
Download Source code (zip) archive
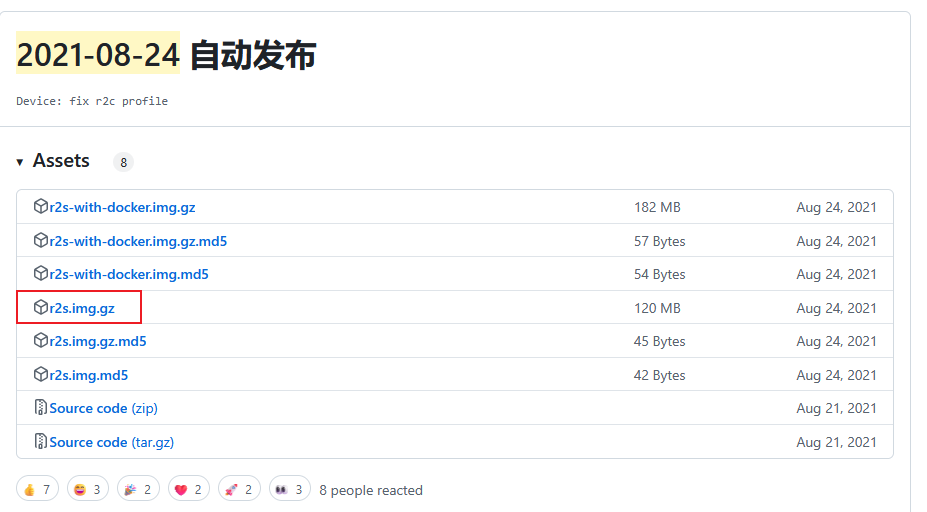pyautogui.click(x=103, y=408)
